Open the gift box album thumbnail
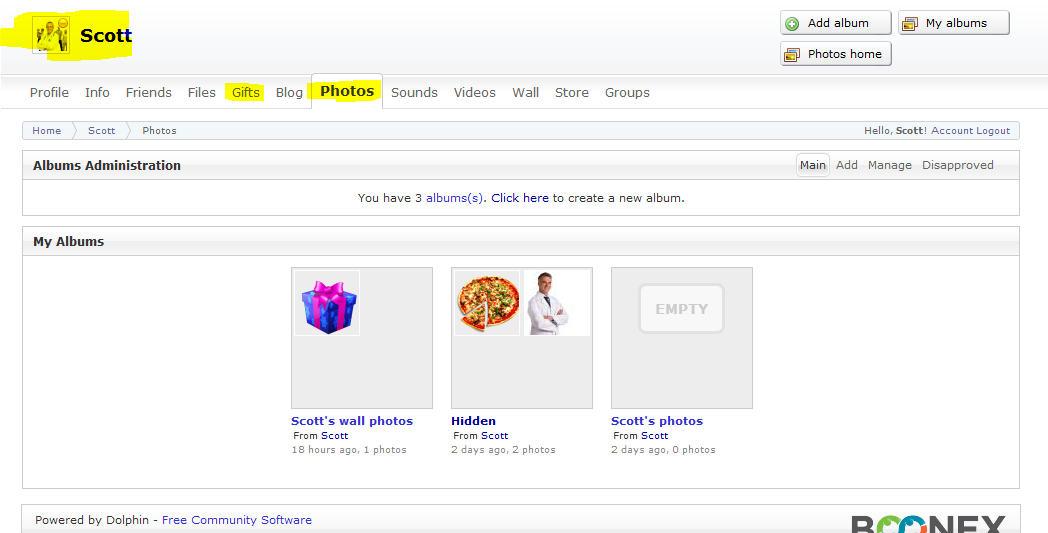Image resolution: width=1048 pixels, height=533 pixels. pos(327,303)
